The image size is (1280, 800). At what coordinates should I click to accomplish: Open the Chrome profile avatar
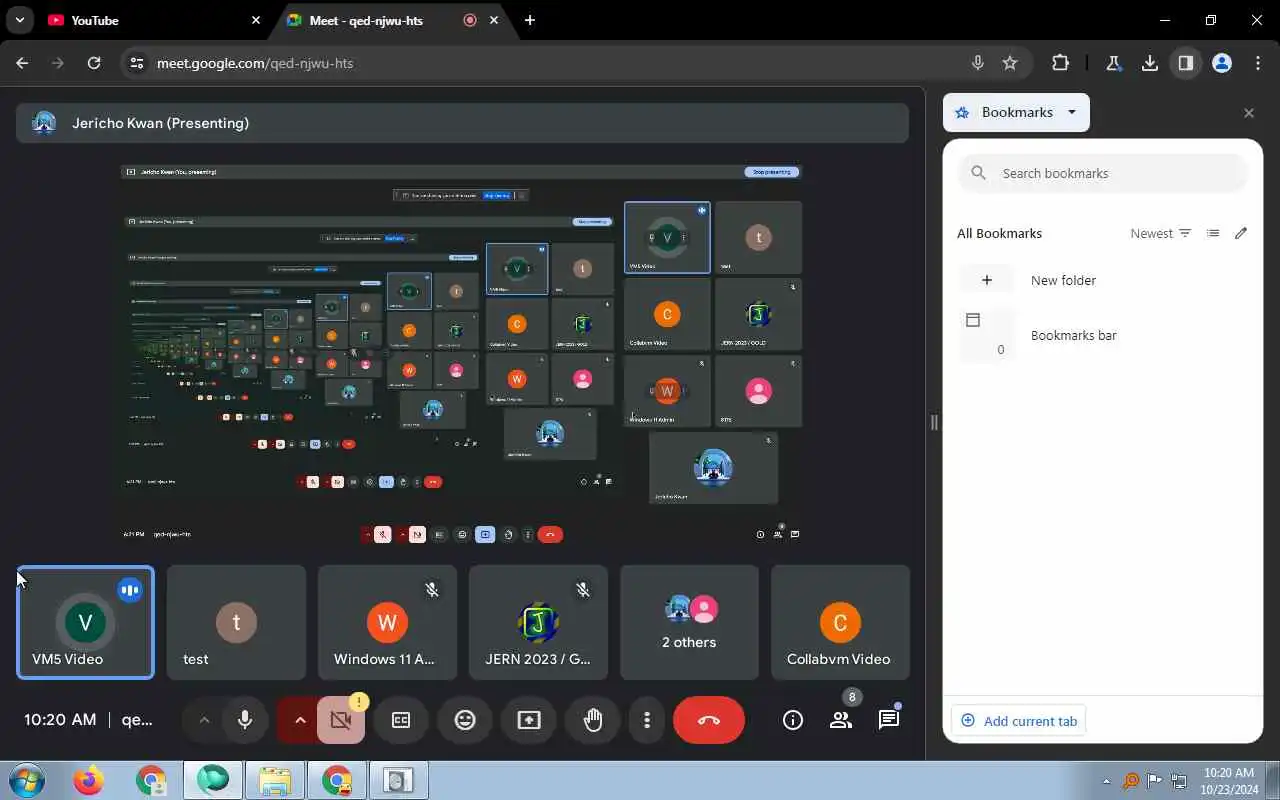1222,63
